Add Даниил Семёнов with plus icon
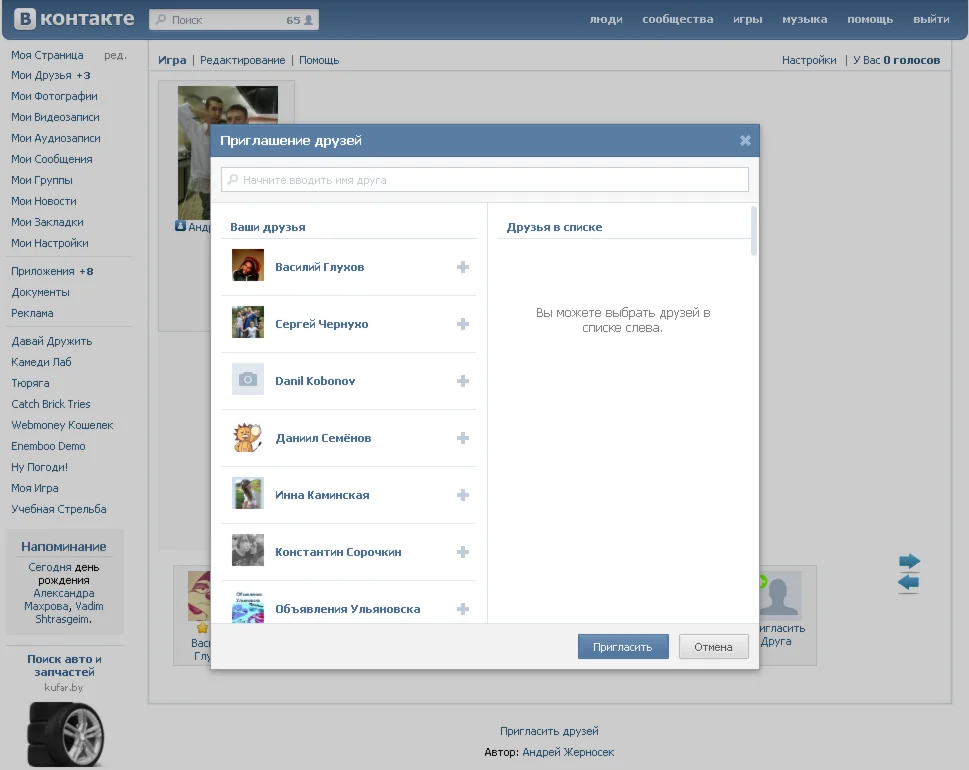Viewport: 969px width, 770px height. pos(462,438)
